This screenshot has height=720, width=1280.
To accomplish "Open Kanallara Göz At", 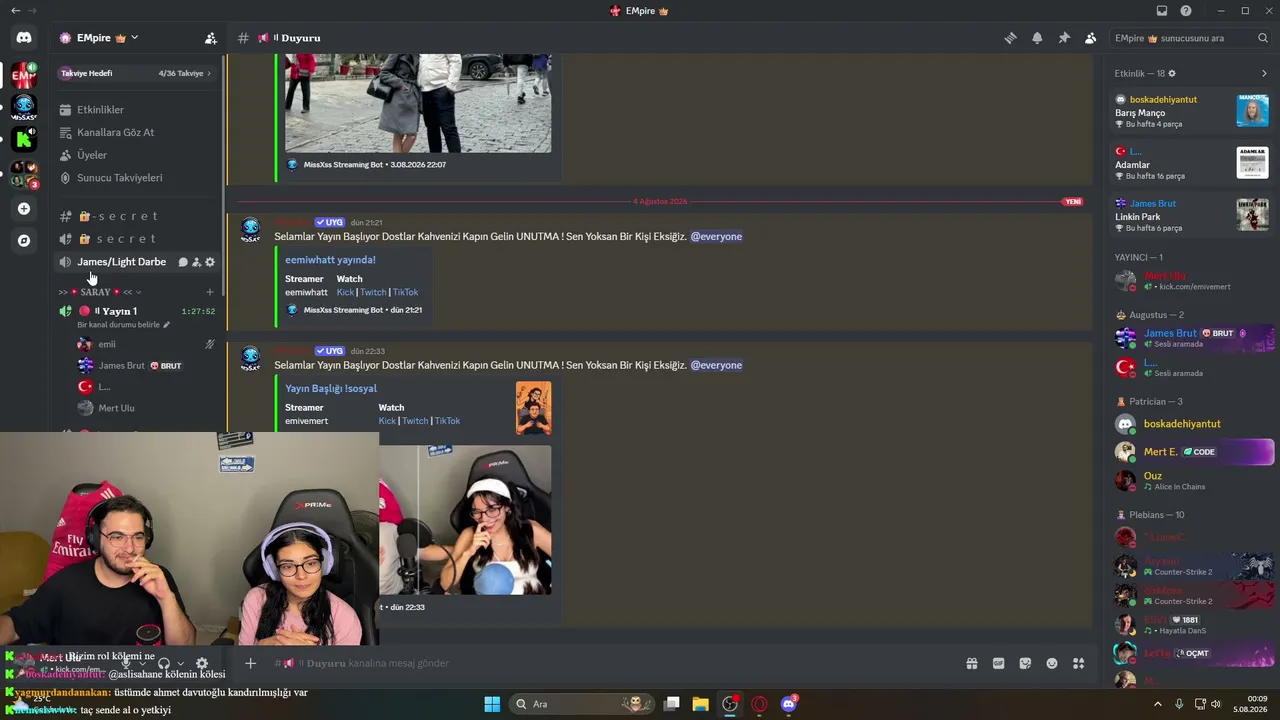I will [138, 132].
